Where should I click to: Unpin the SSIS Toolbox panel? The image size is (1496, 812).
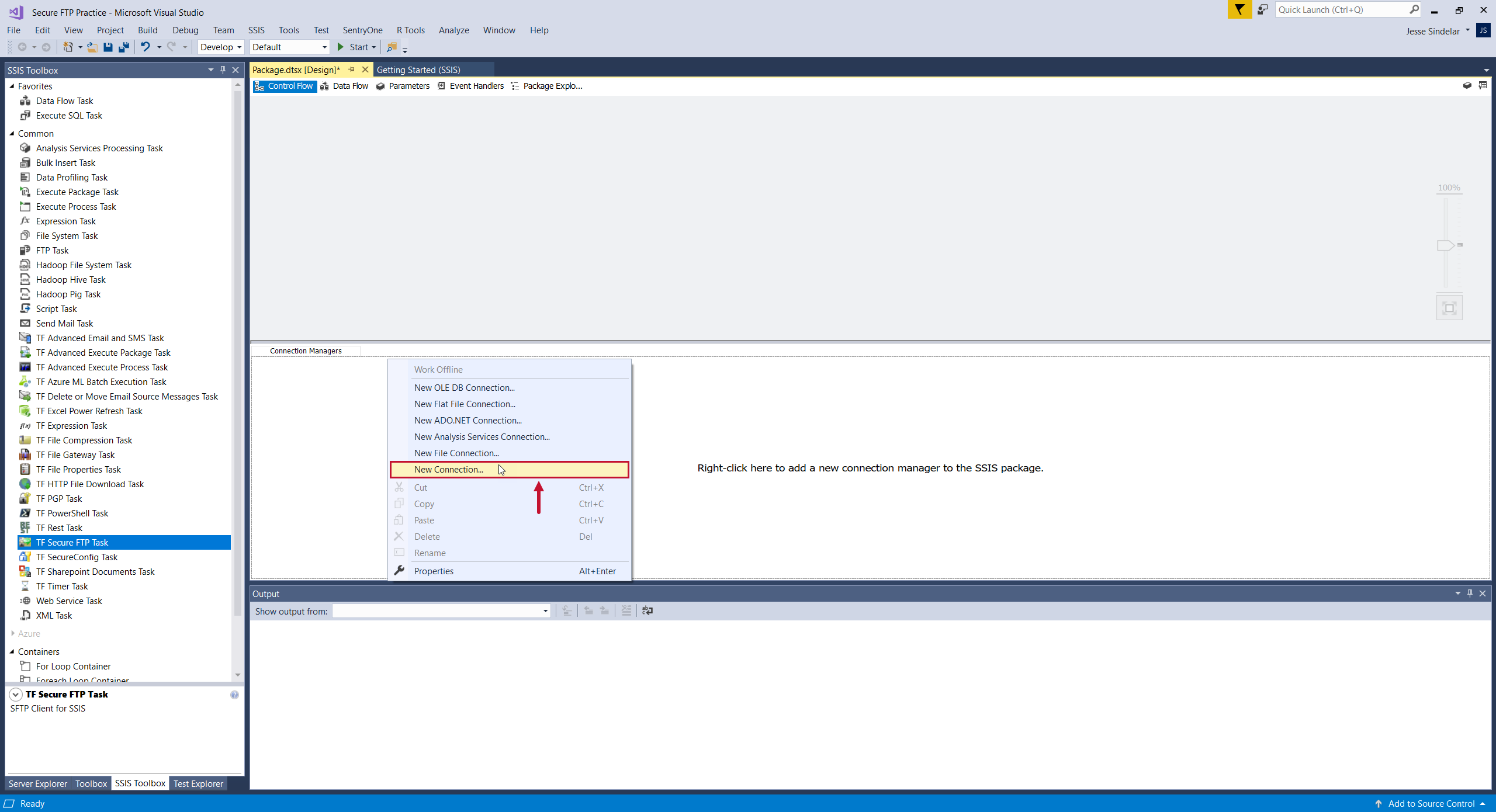(x=222, y=70)
